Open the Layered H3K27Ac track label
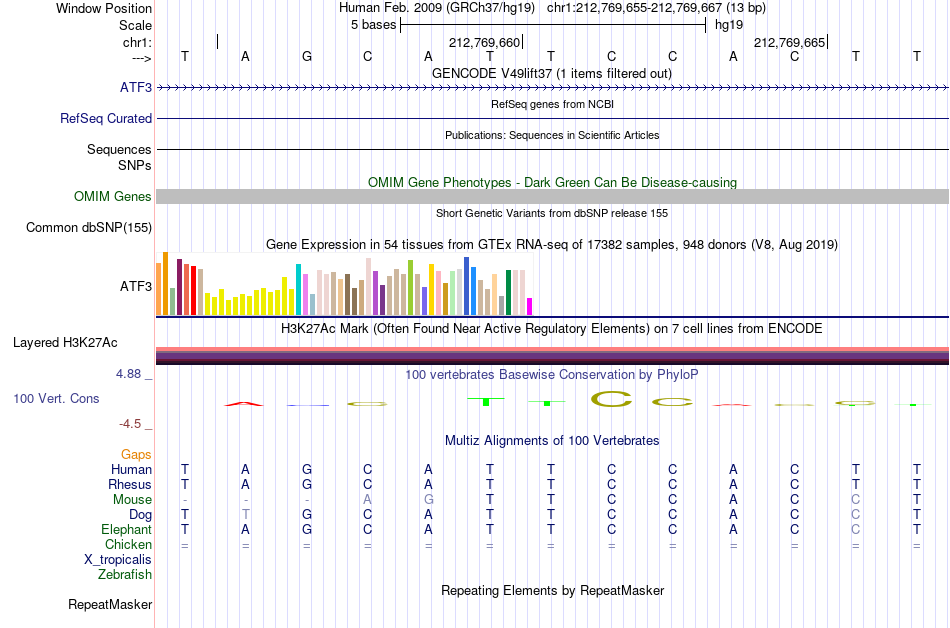The image size is (950, 628). click(65, 342)
